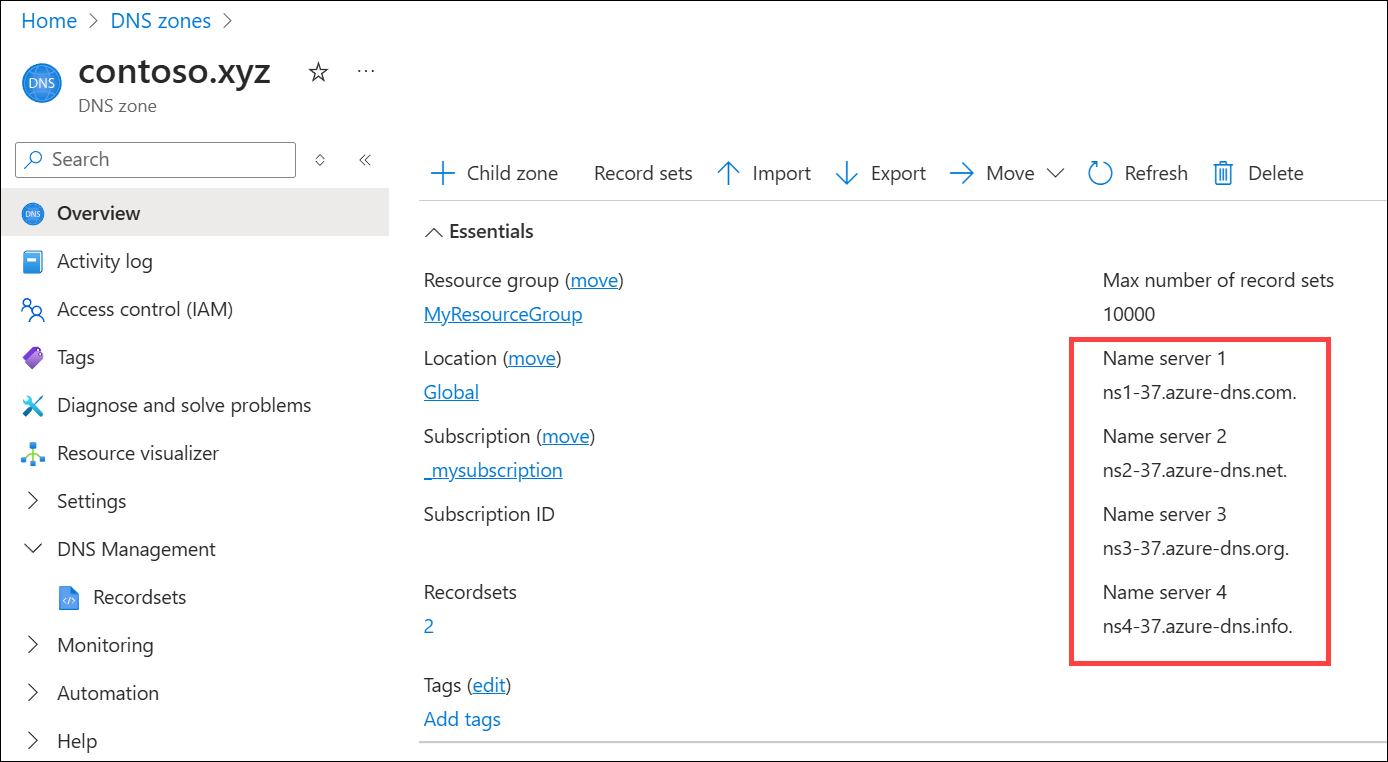Open Tags from the sidebar
The width and height of the screenshot is (1388, 762).
76,357
